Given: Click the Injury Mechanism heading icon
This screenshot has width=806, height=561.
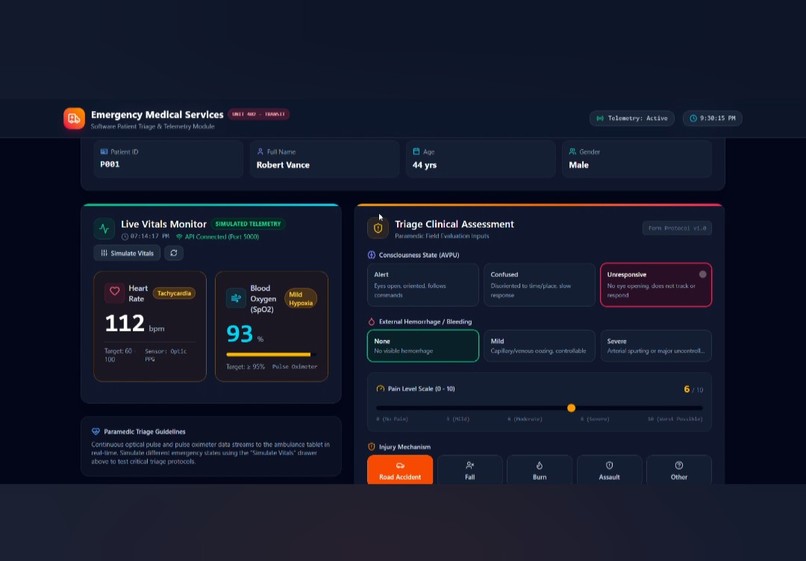Looking at the screenshot, I should [372, 447].
